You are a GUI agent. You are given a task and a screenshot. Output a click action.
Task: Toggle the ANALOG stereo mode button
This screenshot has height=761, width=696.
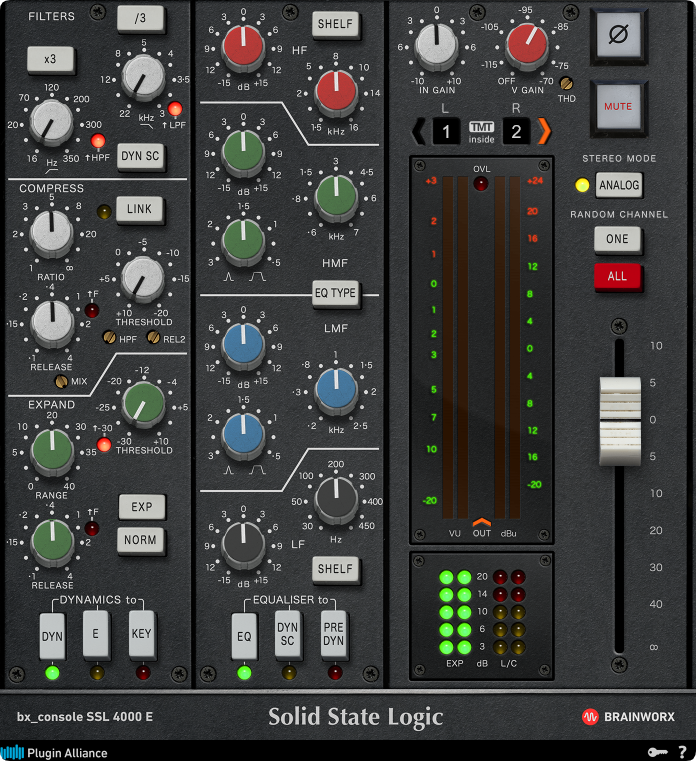pyautogui.click(x=619, y=185)
